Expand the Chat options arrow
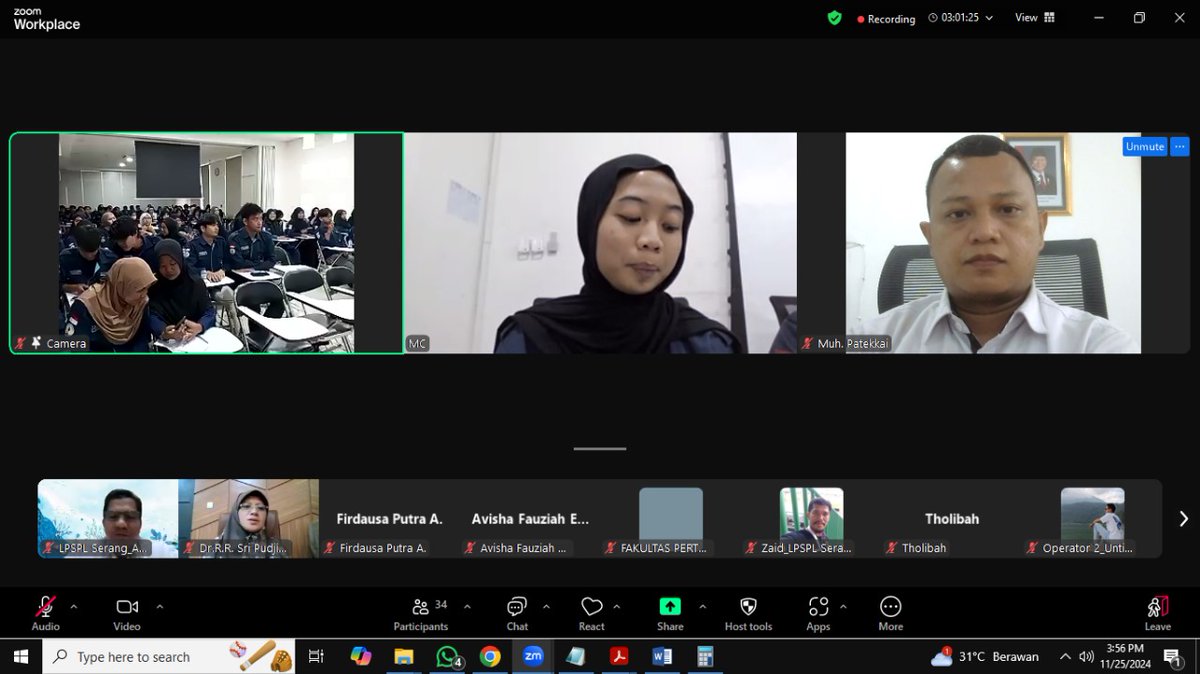This screenshot has width=1200, height=674. 546,606
